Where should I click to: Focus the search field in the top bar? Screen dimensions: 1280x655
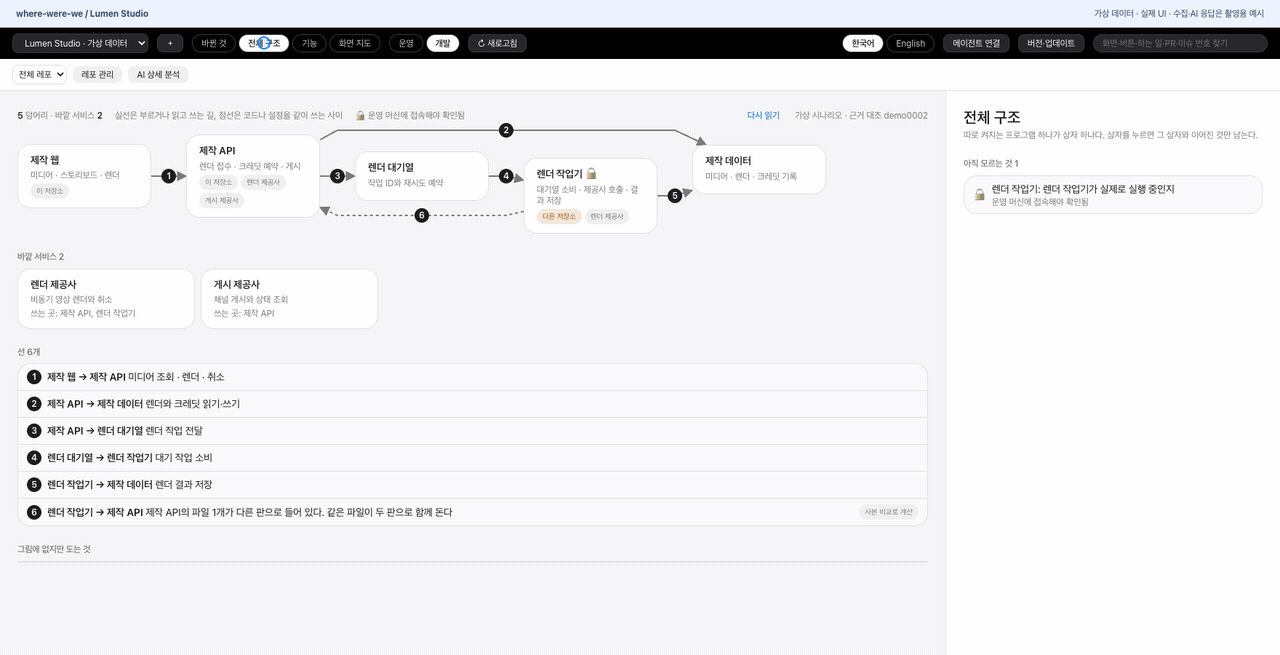1180,43
